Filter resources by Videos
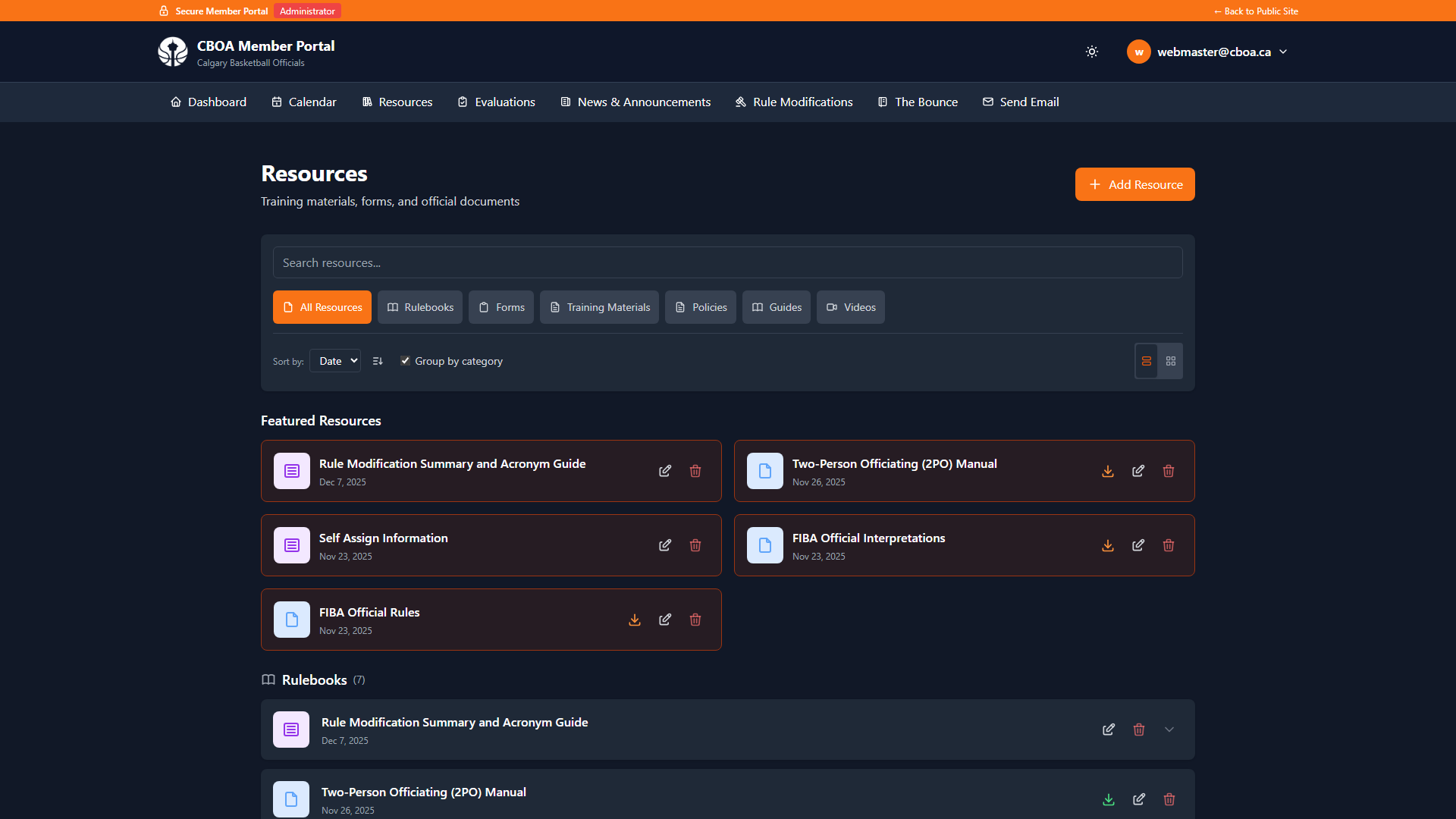The image size is (1456, 819). coord(850,307)
